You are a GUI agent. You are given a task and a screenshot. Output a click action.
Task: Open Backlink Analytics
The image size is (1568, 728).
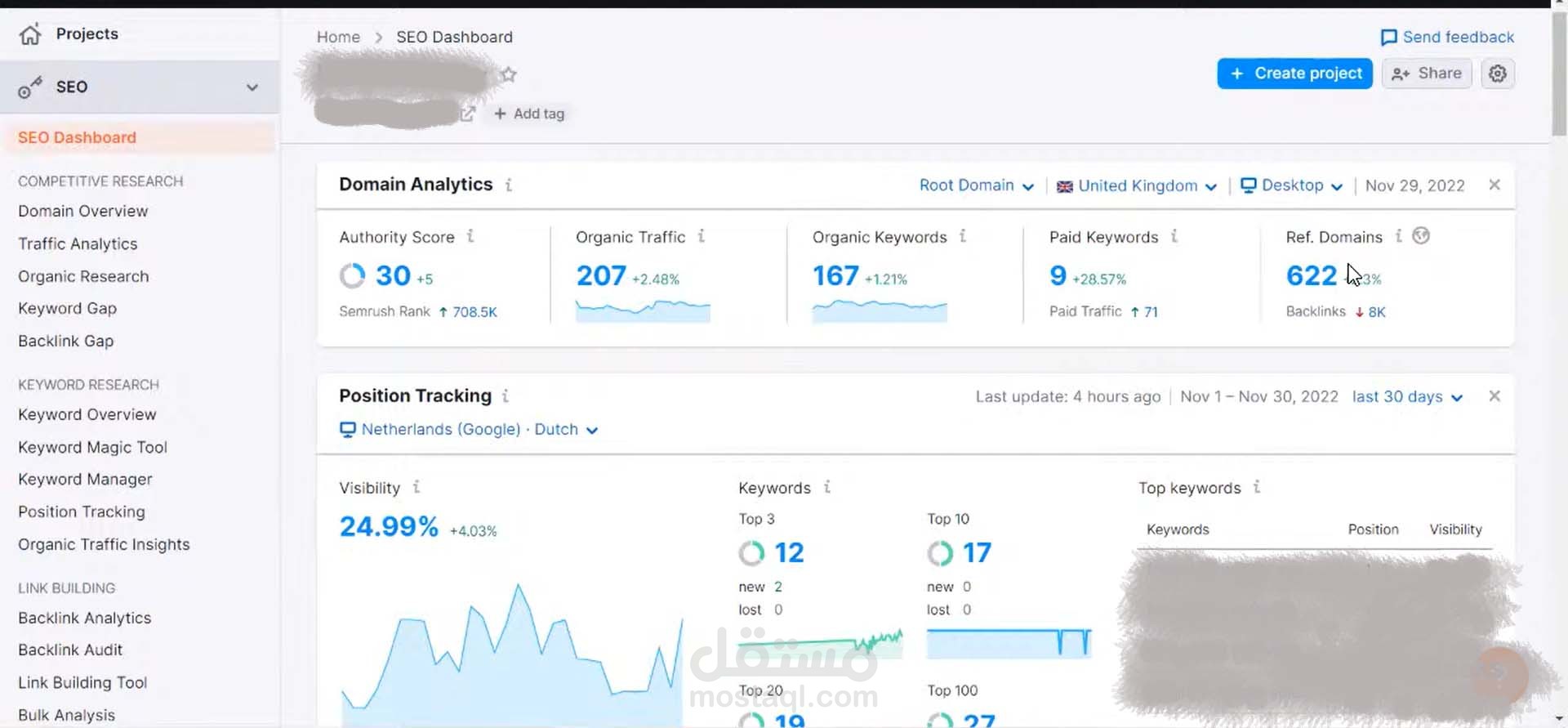tap(85, 618)
